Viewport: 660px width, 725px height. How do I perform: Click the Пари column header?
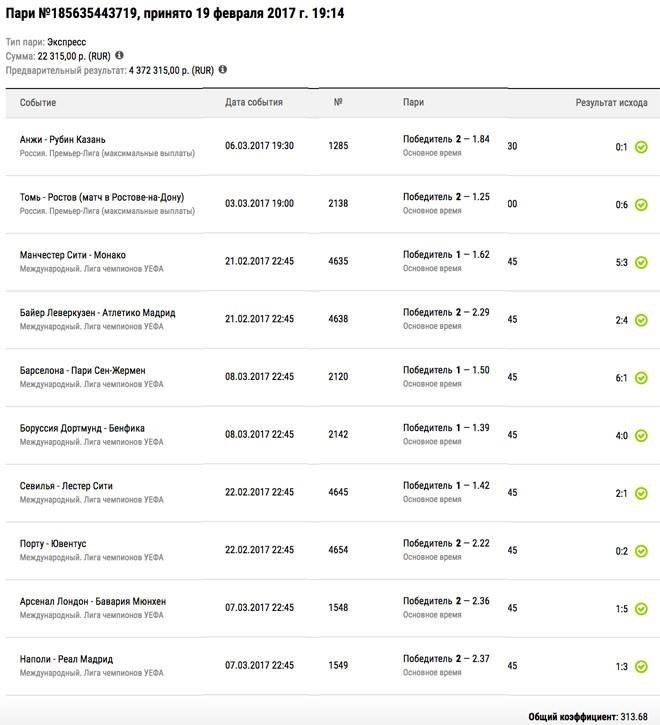[413, 102]
